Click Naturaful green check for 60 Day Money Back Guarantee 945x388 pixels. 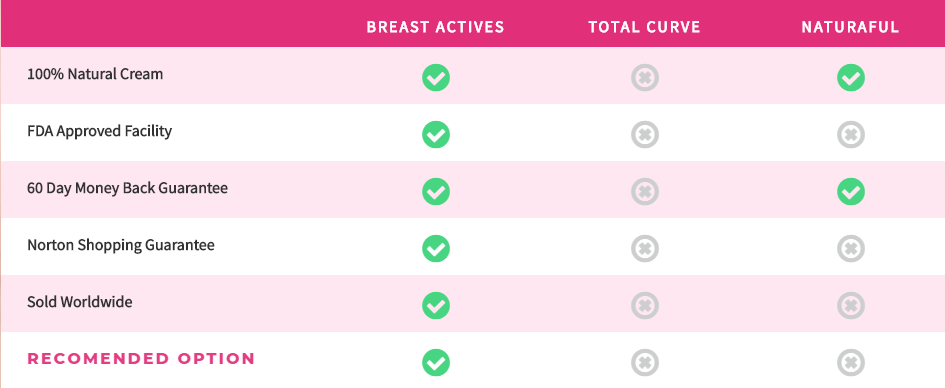pos(851,192)
